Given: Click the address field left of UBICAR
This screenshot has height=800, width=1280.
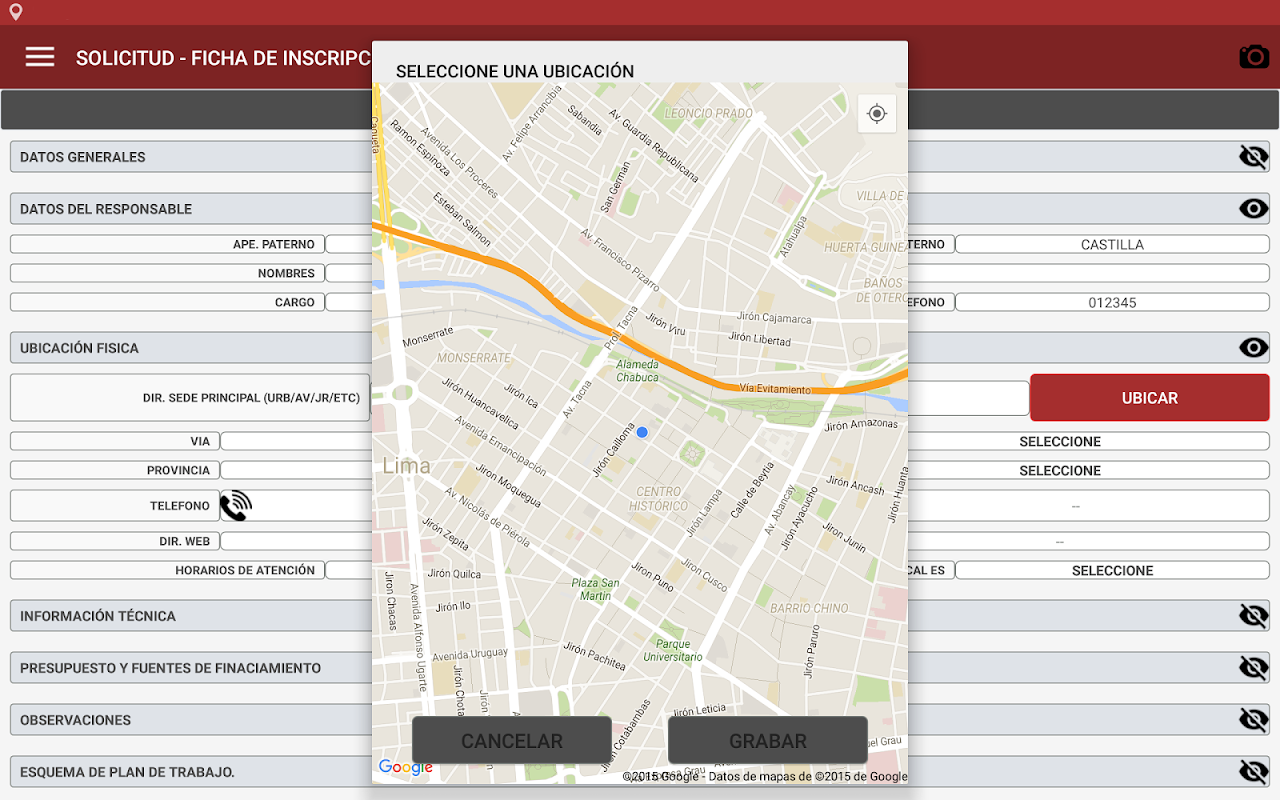Looking at the screenshot, I should tap(968, 398).
